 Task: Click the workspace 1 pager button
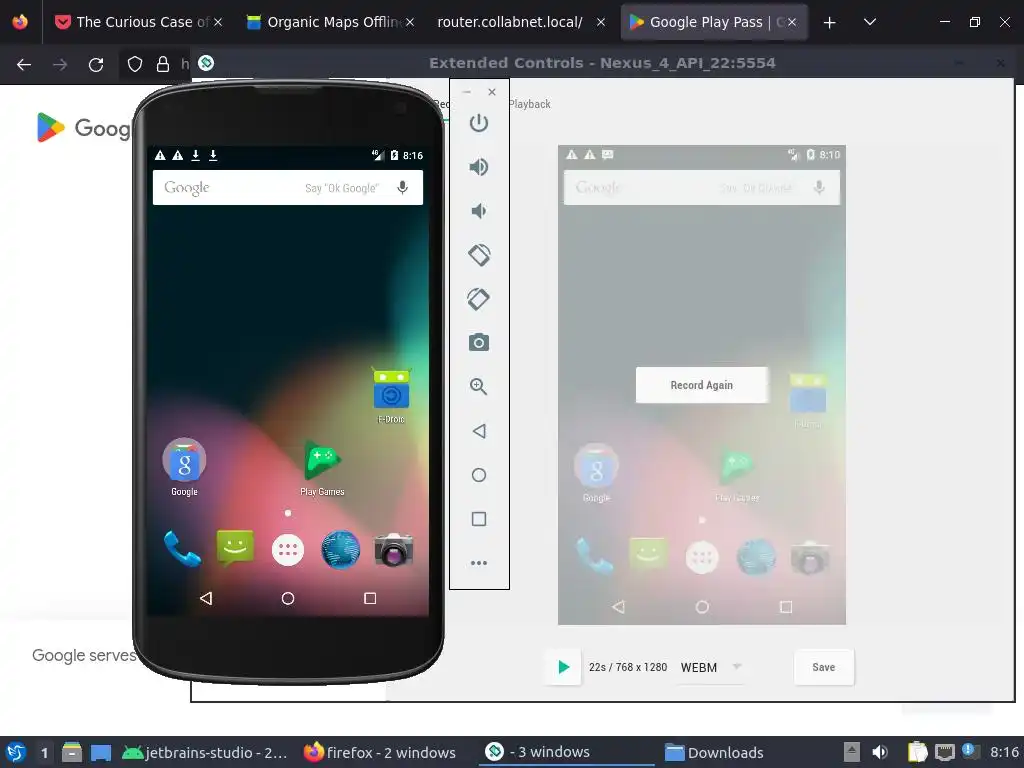tap(44, 752)
